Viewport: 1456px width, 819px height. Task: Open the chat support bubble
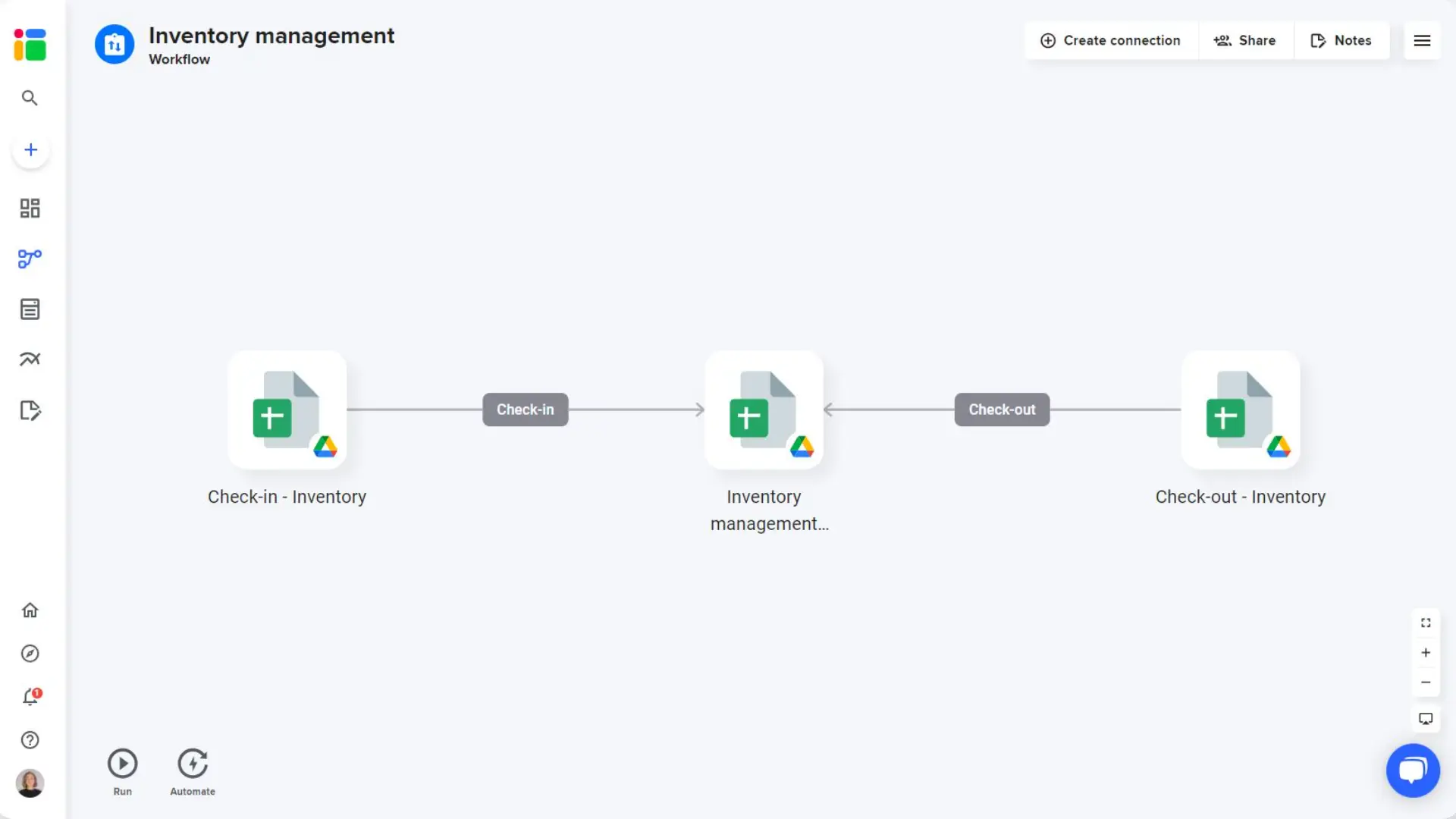coord(1414,770)
